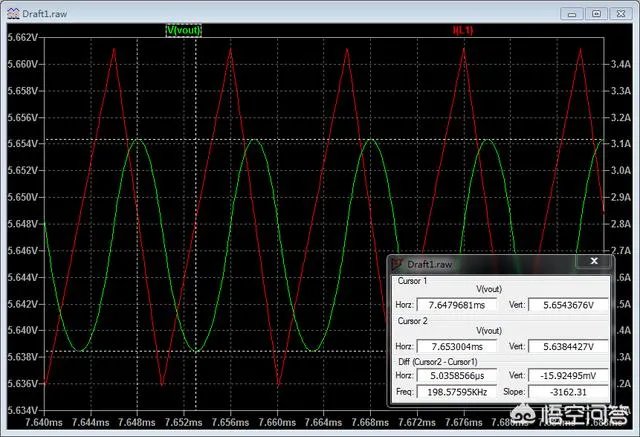The width and height of the screenshot is (640, 437).
Task: Close the Draft1.raw cursor dialog
Action: point(595,263)
